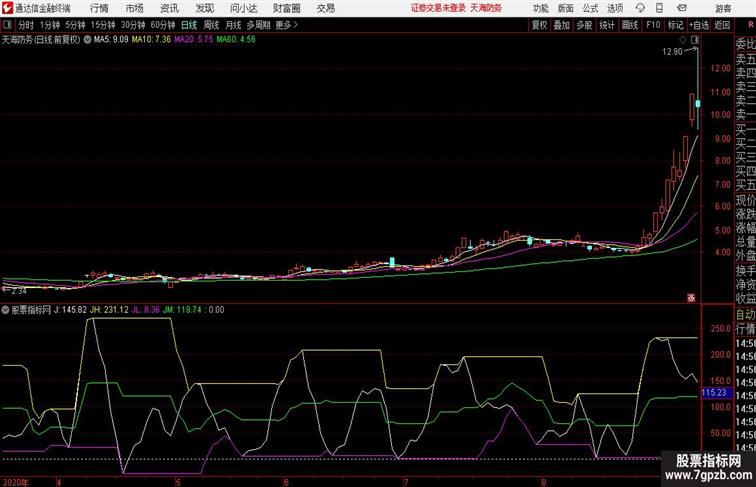
Task: Click the 2020年 time axis label
Action: tap(16, 482)
